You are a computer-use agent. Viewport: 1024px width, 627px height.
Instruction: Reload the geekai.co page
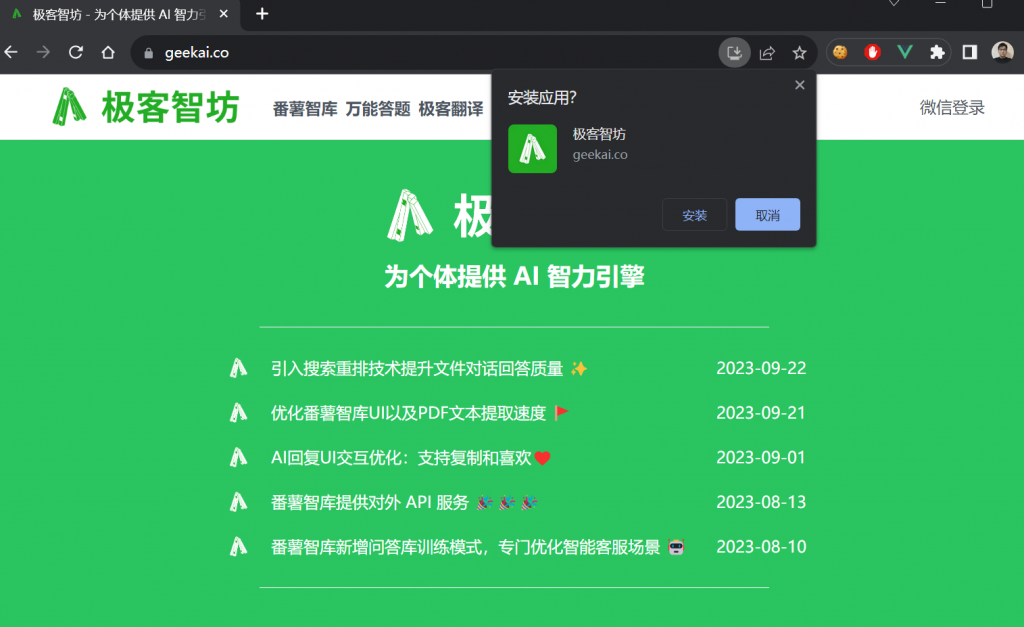pos(76,52)
